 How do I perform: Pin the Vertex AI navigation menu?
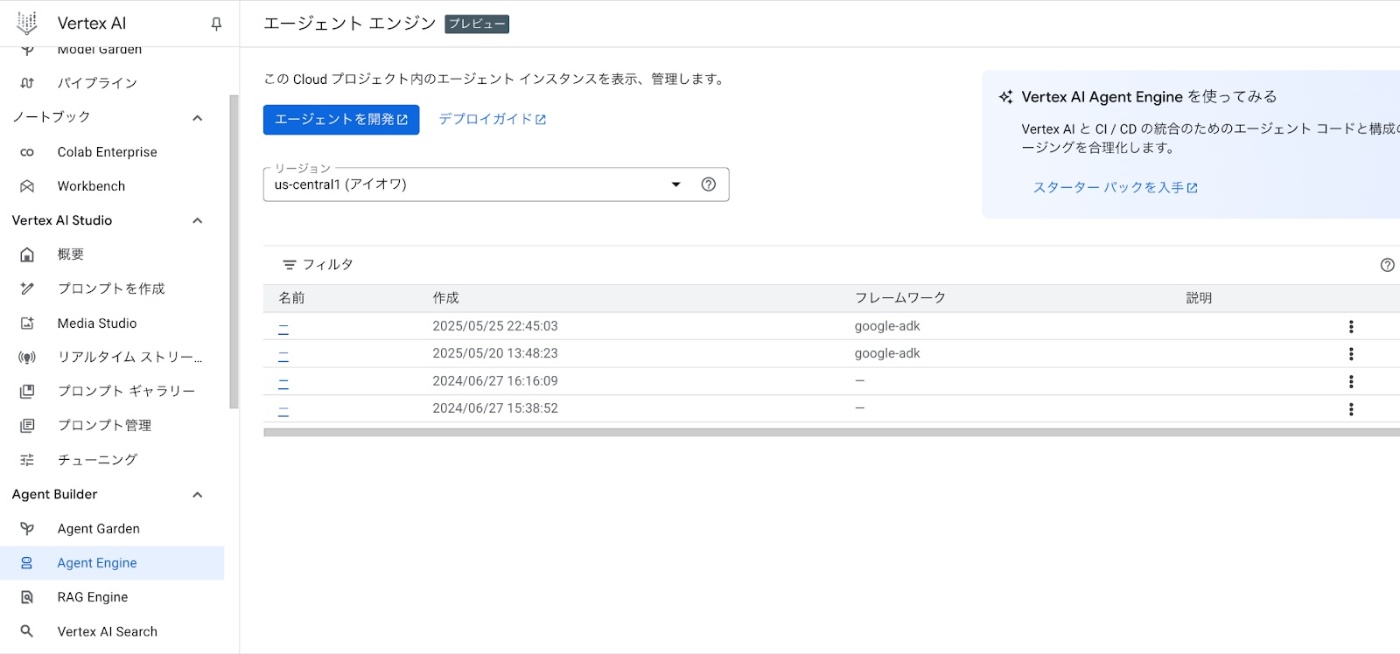pyautogui.click(x=216, y=24)
